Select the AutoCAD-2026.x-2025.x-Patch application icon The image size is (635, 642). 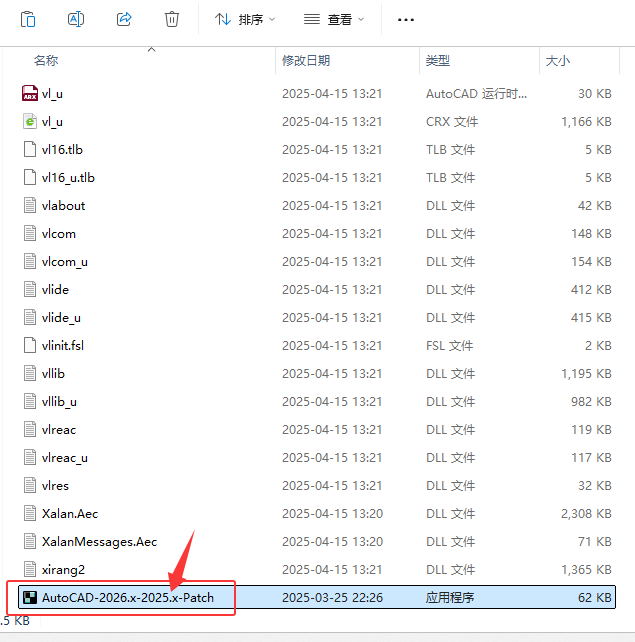[30, 597]
